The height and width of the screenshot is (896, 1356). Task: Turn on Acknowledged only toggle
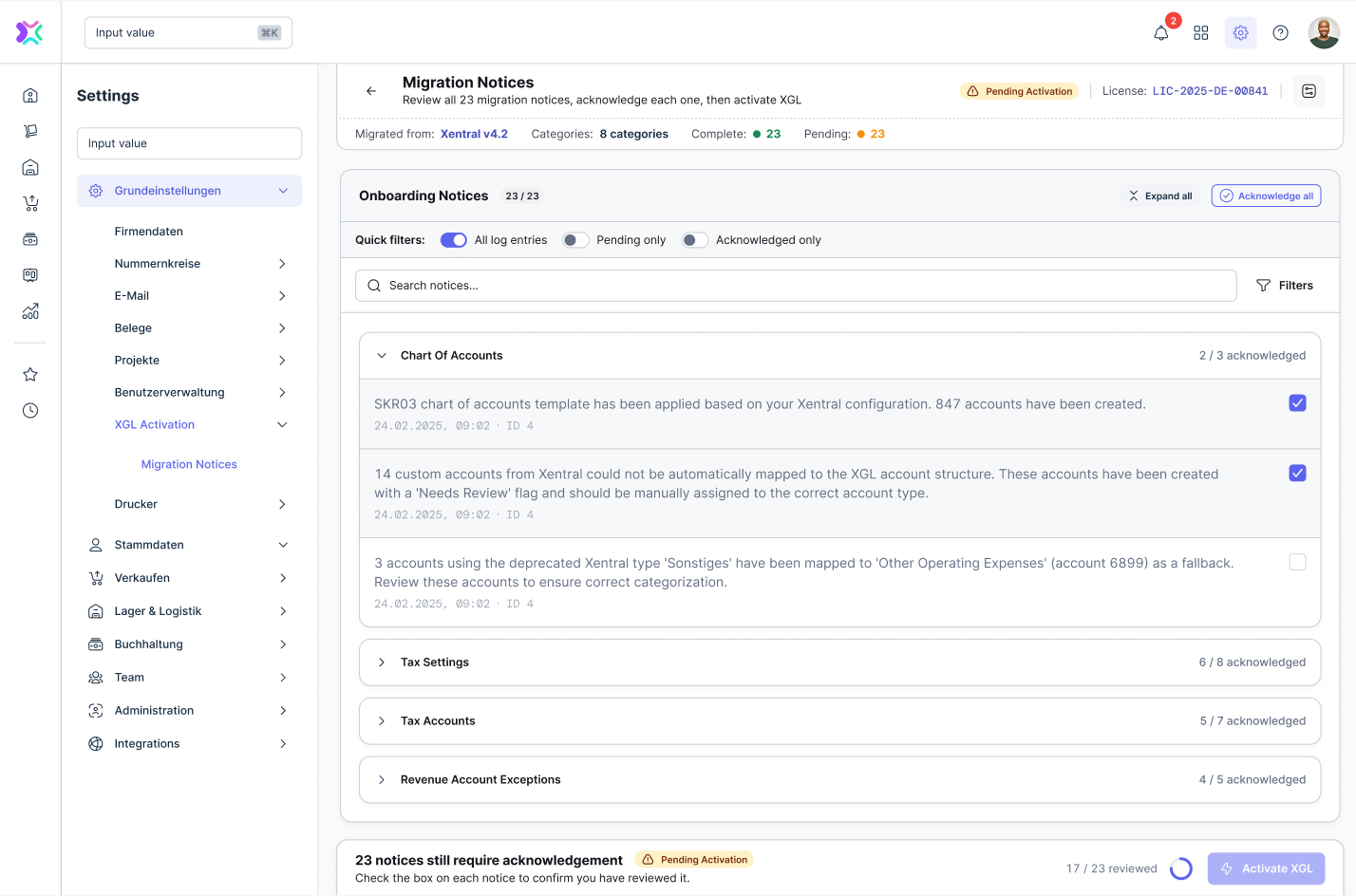click(695, 240)
